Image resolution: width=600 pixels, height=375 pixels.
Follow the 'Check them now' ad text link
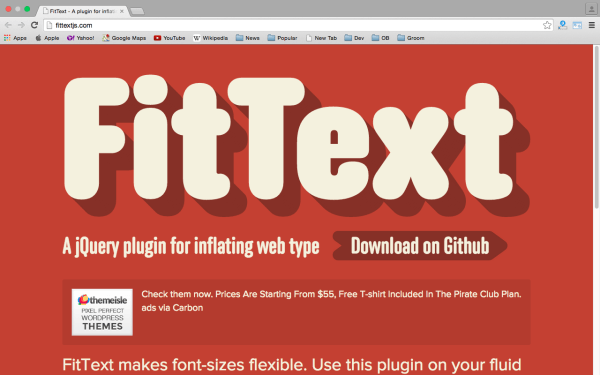click(331, 294)
